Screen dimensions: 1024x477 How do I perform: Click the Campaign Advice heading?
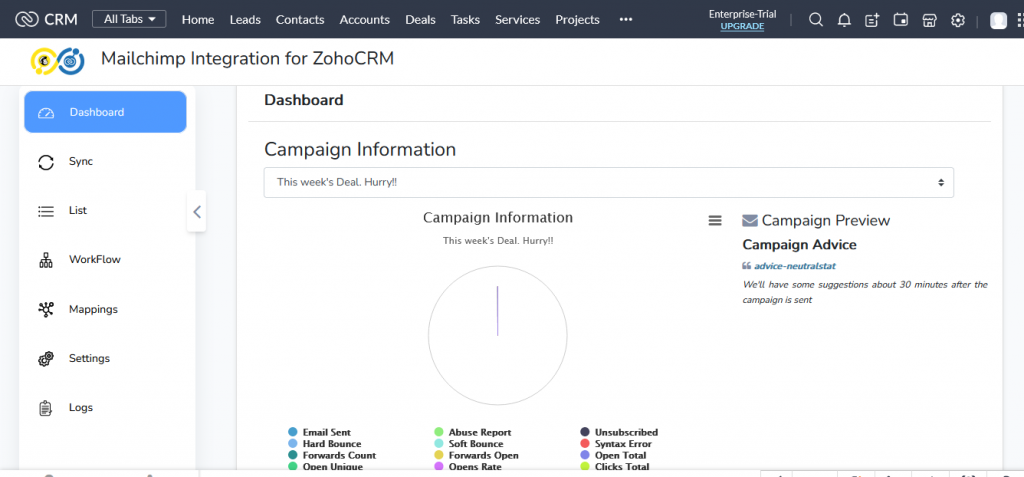coord(799,244)
